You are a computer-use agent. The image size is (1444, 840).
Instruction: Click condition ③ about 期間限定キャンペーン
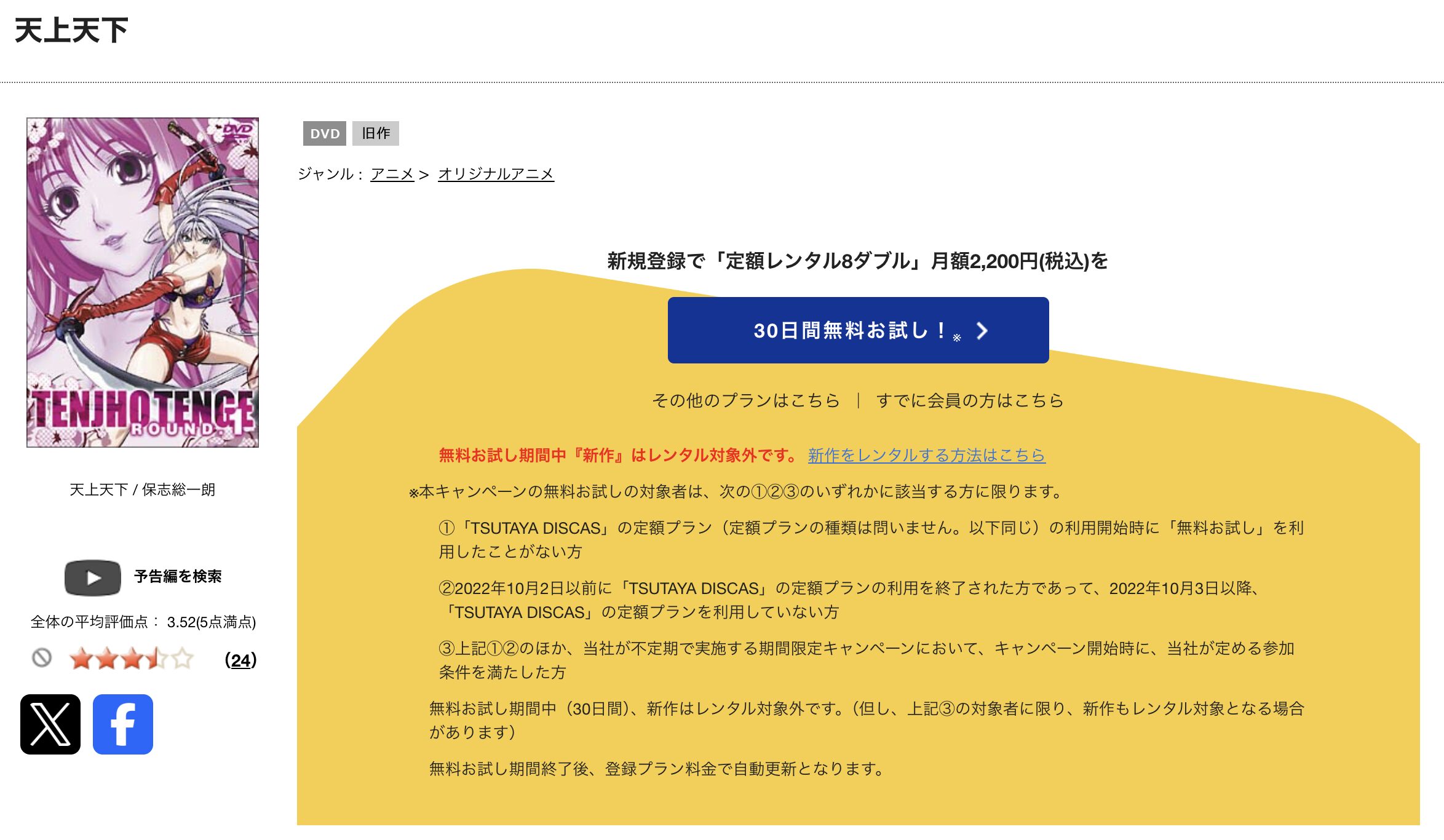pyautogui.click(x=867, y=660)
